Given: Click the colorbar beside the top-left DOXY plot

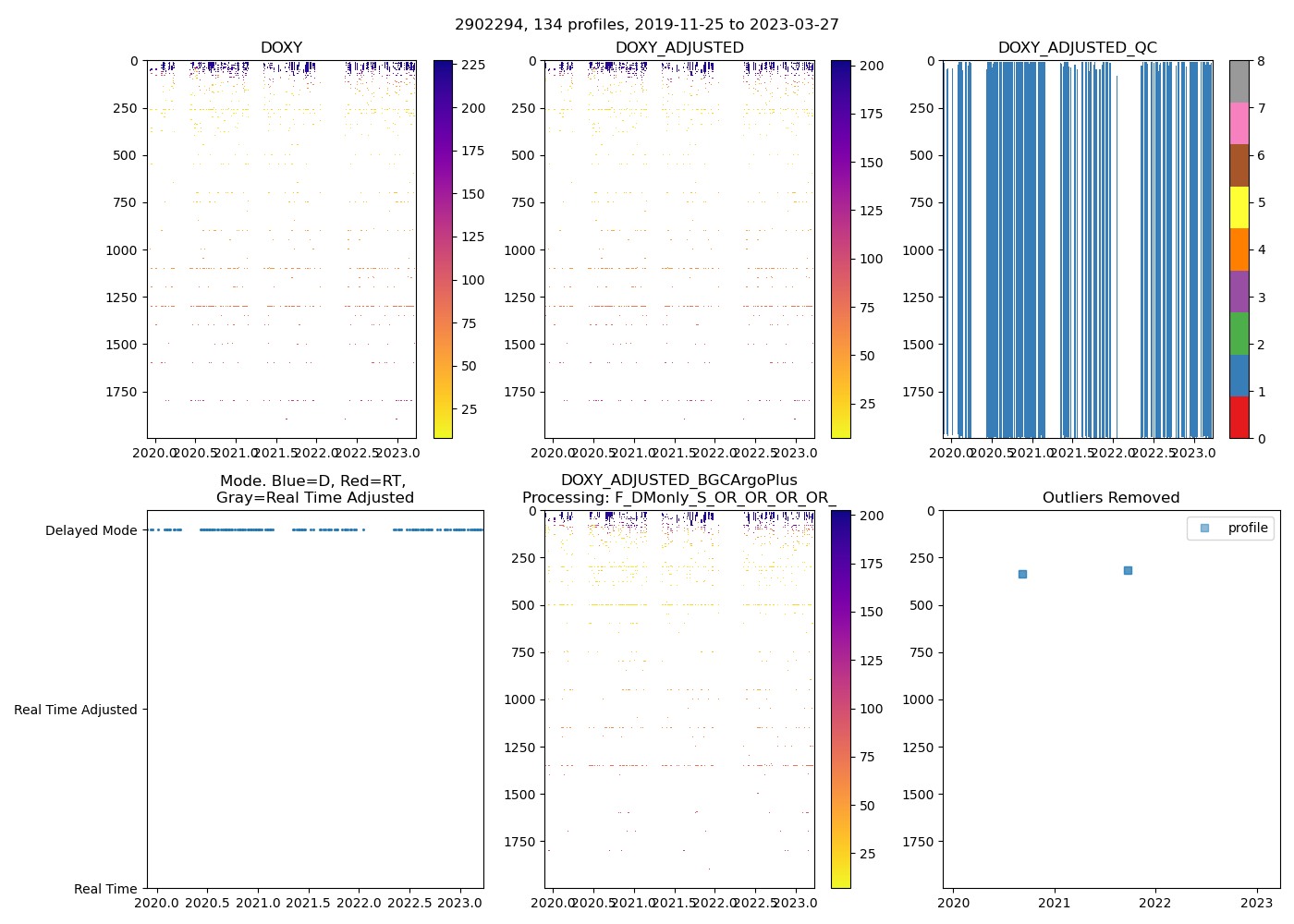Looking at the screenshot, I should click(443, 249).
